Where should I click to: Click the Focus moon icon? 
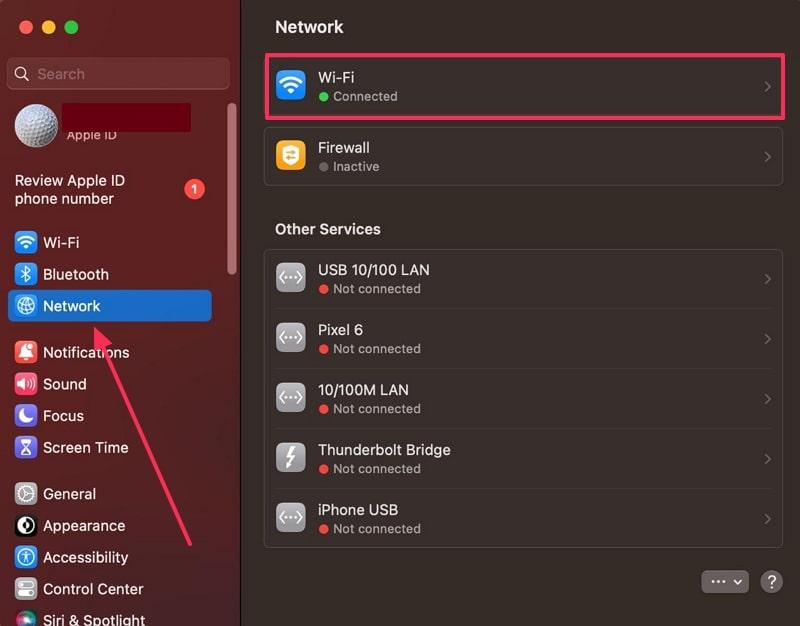(26, 416)
